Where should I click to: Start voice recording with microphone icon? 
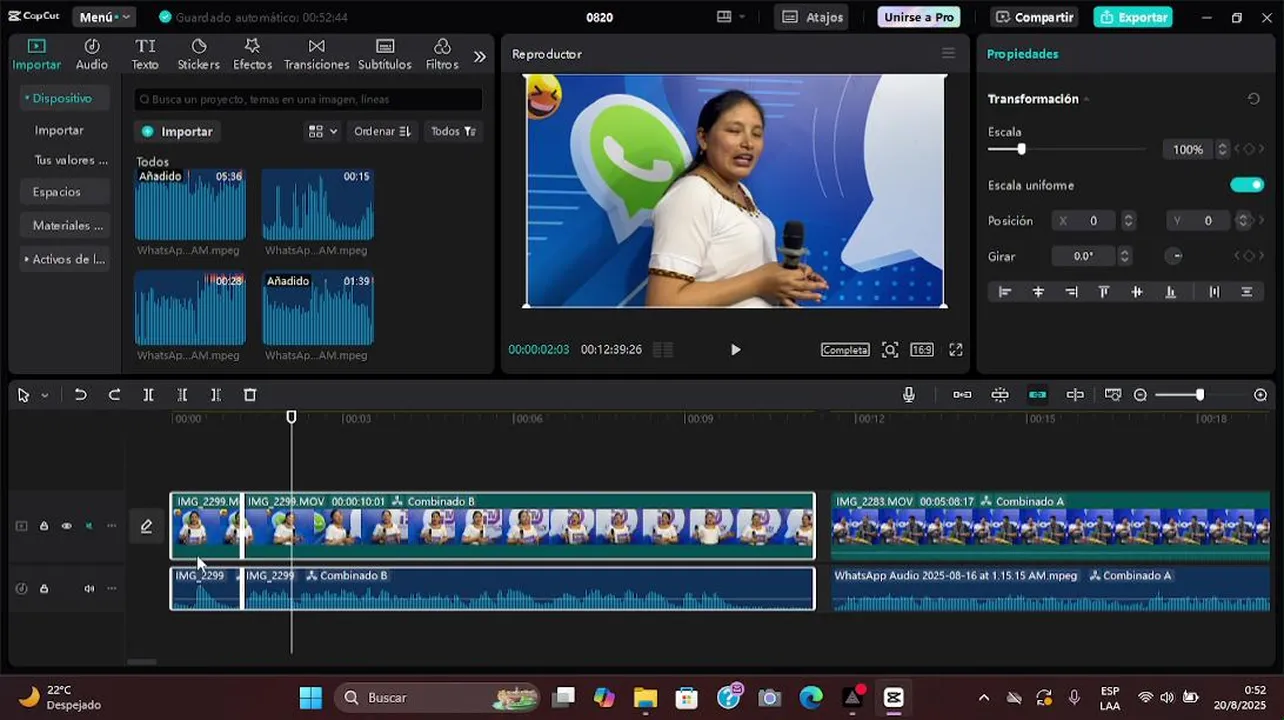[908, 395]
